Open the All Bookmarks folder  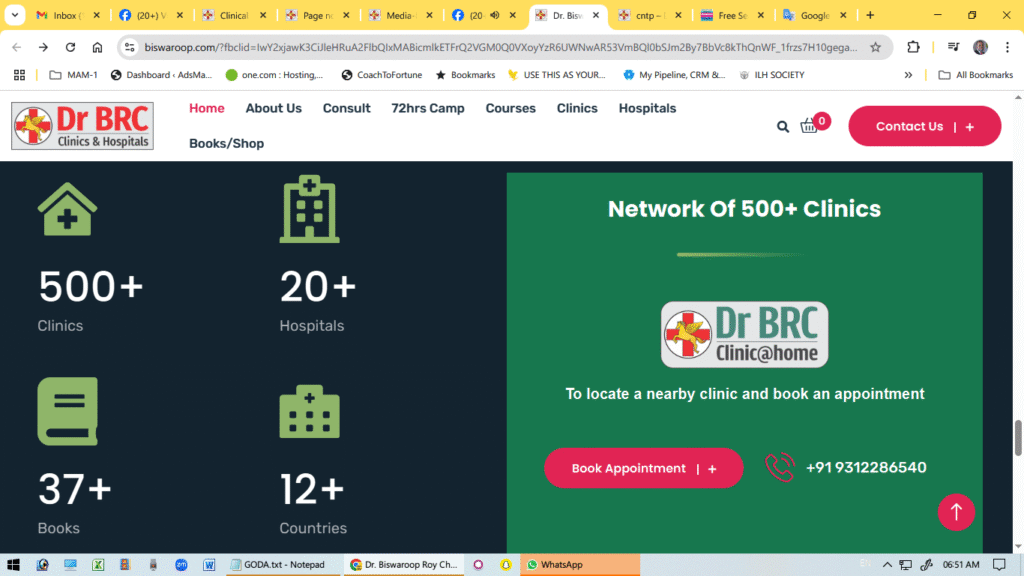976,75
